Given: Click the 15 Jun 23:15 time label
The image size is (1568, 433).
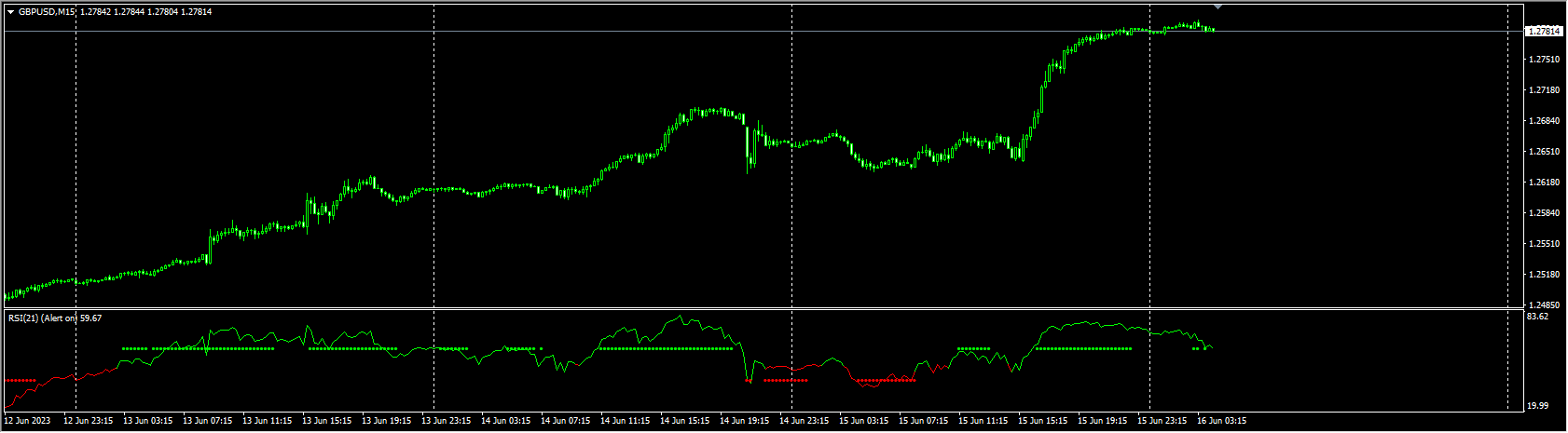Looking at the screenshot, I should coord(1162,421).
